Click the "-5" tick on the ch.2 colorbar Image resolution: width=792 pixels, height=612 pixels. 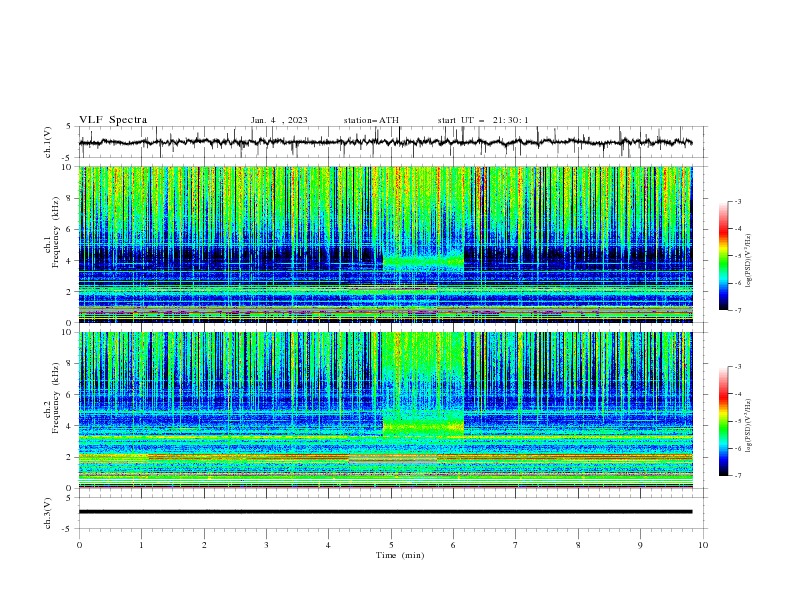(x=737, y=421)
